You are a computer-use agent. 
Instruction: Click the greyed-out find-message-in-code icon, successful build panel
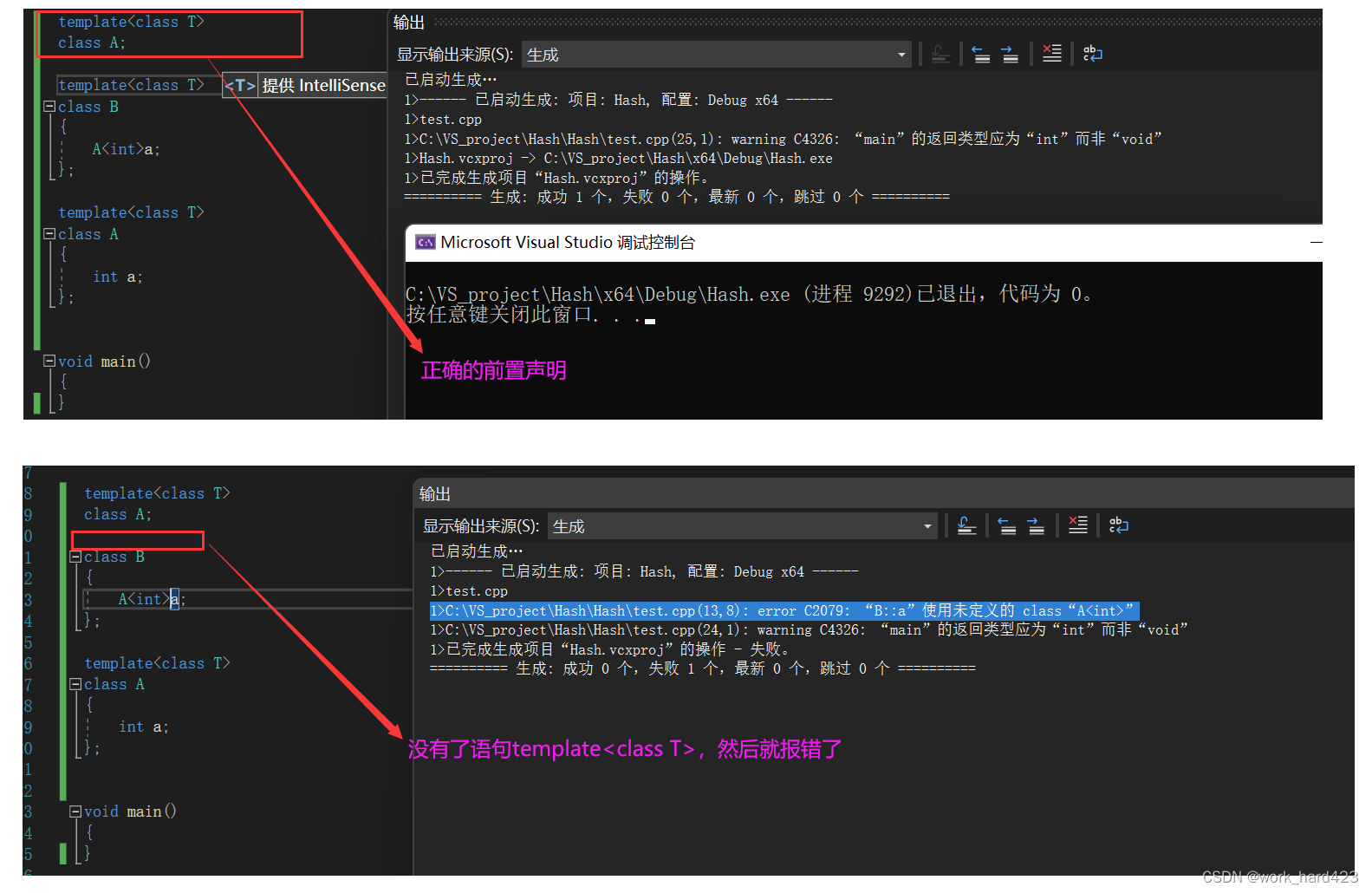tap(940, 55)
